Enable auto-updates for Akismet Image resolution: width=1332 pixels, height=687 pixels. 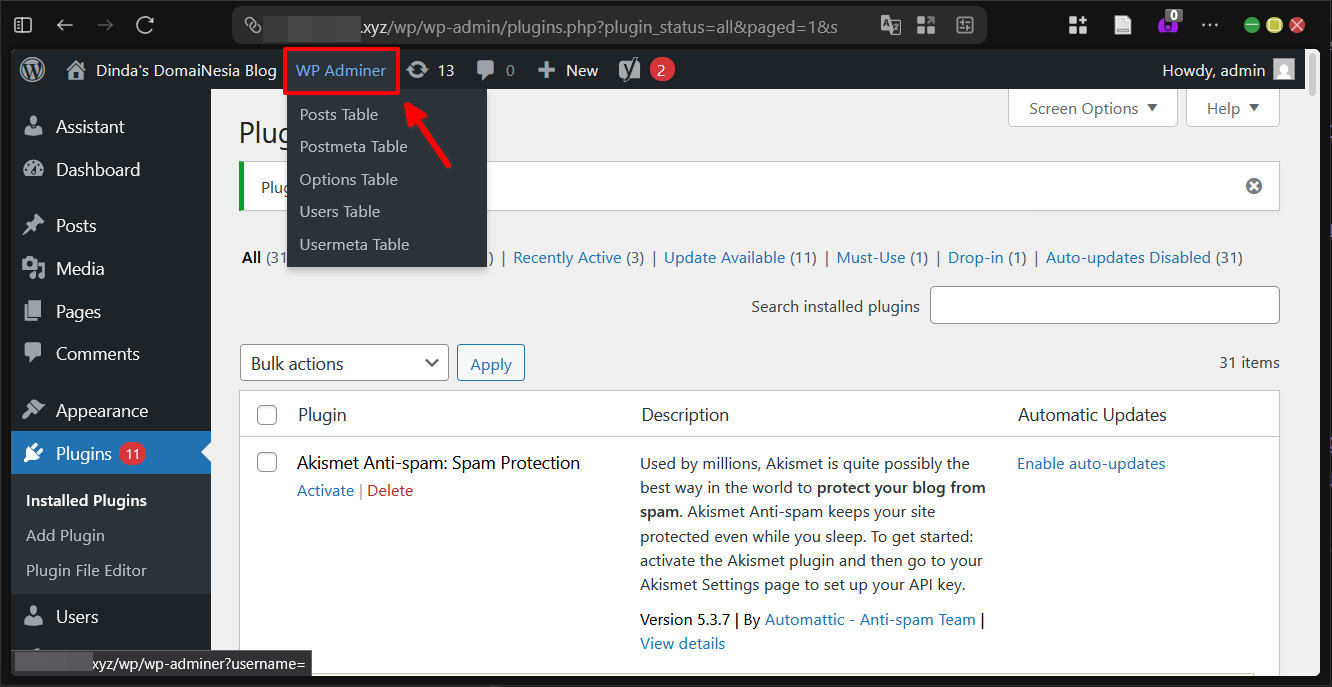tap(1091, 463)
